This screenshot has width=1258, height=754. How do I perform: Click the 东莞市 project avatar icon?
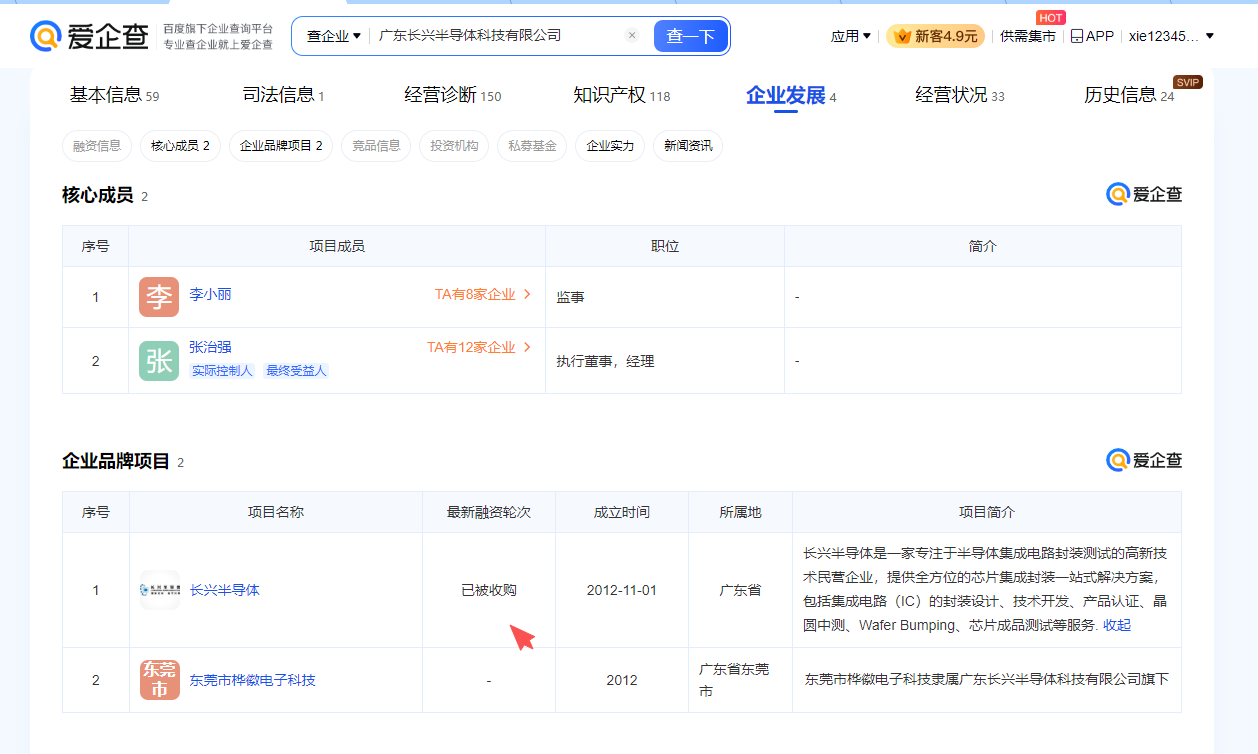(x=159, y=680)
